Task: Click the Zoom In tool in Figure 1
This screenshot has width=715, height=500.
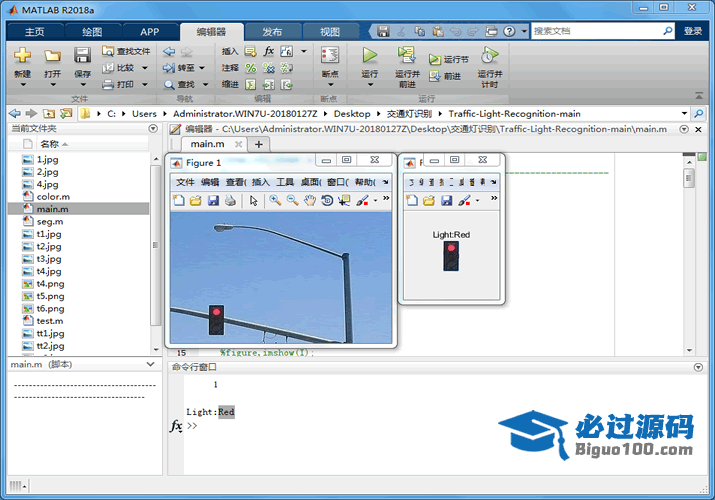Action: click(275, 201)
